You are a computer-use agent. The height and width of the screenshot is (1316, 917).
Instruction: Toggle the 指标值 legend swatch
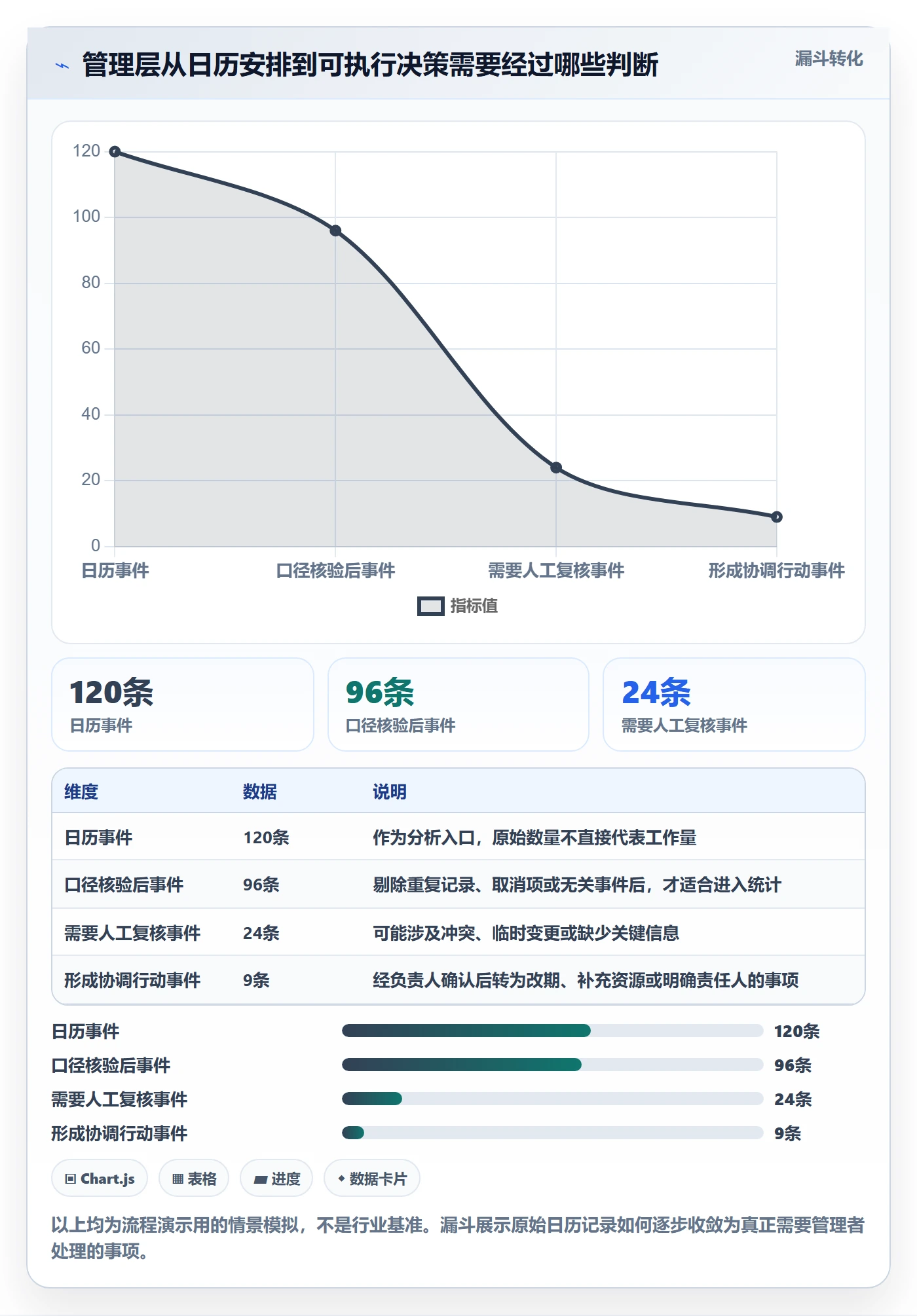point(431,606)
